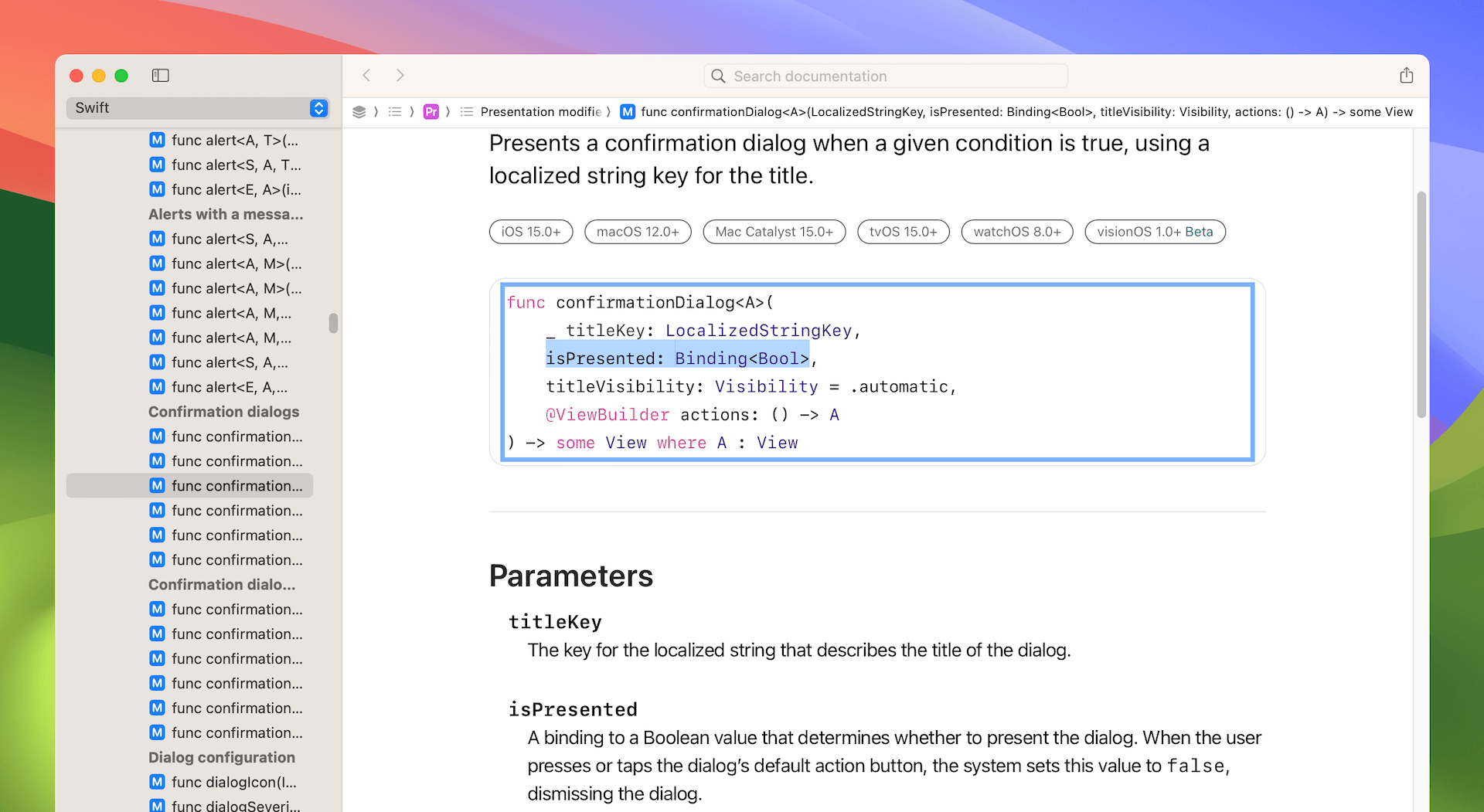1484x812 pixels.
Task: Click the navigate forward arrow
Action: tap(400, 75)
